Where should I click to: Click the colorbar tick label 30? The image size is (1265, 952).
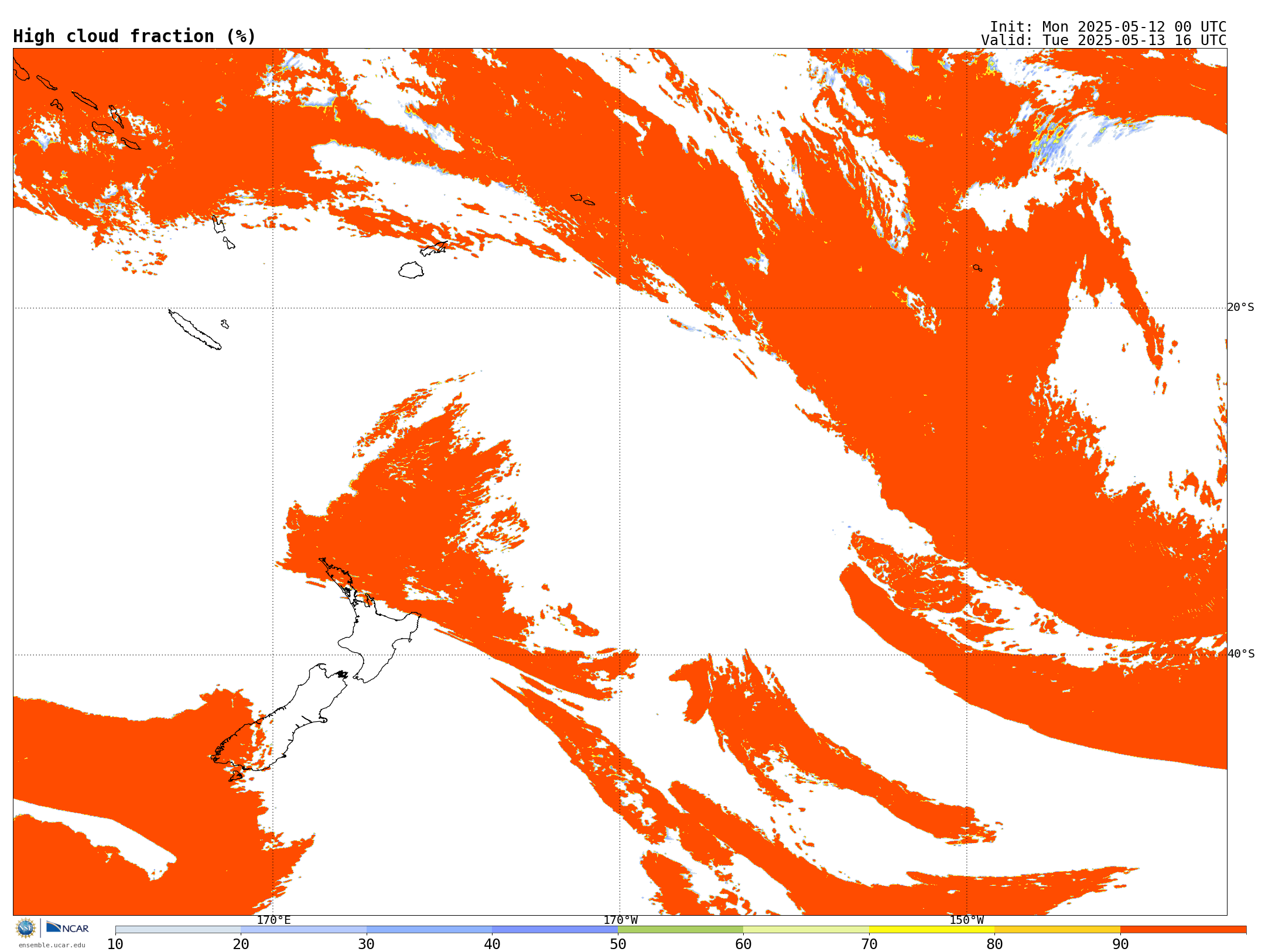click(367, 944)
